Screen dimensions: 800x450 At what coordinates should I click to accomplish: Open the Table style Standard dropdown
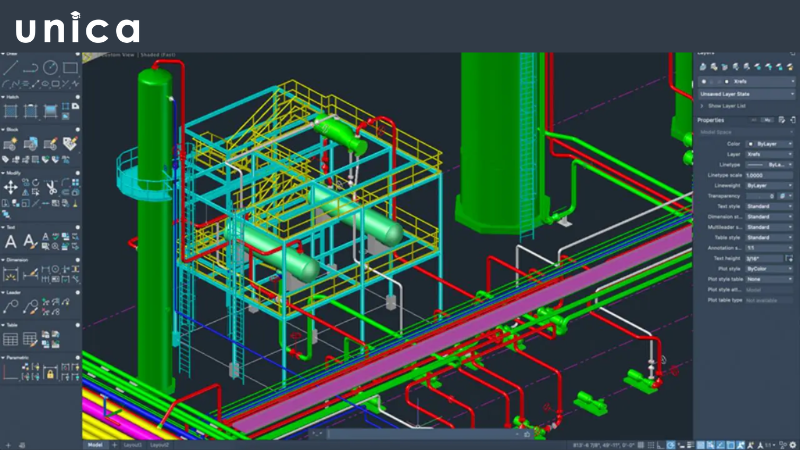click(x=769, y=237)
